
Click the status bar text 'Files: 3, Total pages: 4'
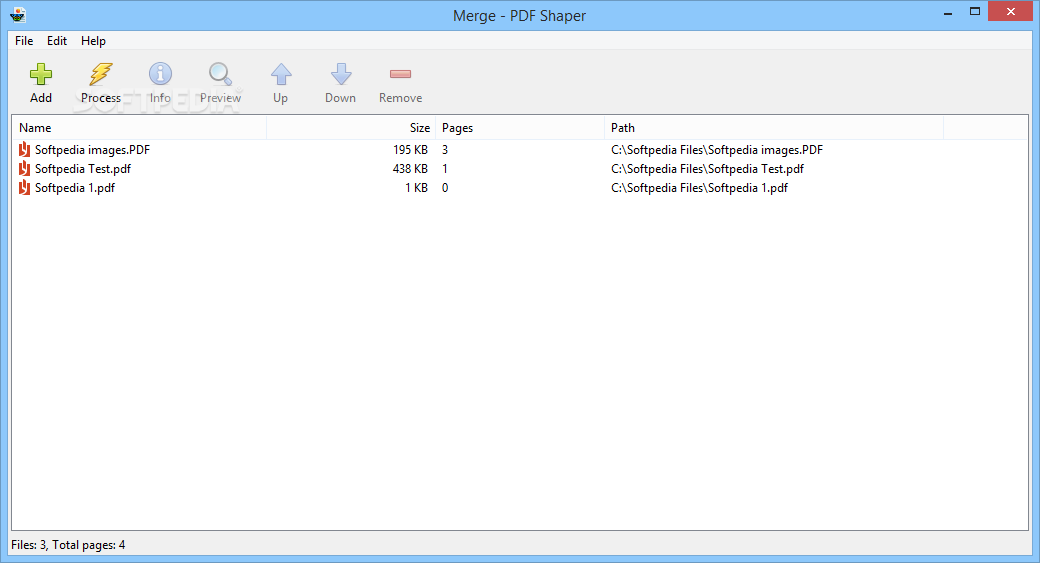(68, 544)
